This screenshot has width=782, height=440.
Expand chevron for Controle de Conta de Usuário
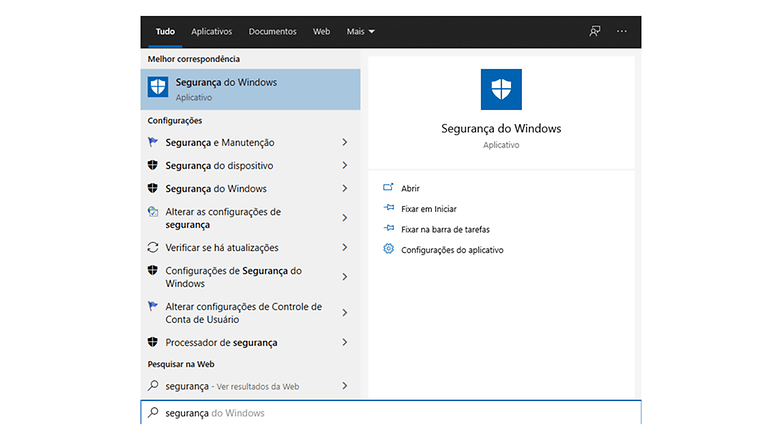tap(345, 312)
